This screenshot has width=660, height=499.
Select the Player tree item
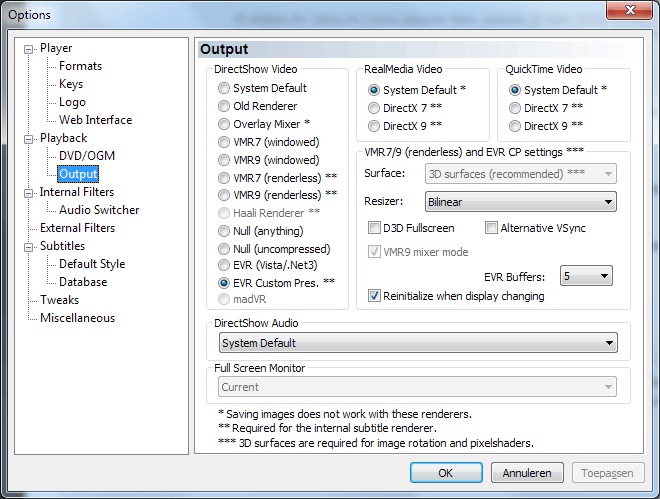pos(56,48)
